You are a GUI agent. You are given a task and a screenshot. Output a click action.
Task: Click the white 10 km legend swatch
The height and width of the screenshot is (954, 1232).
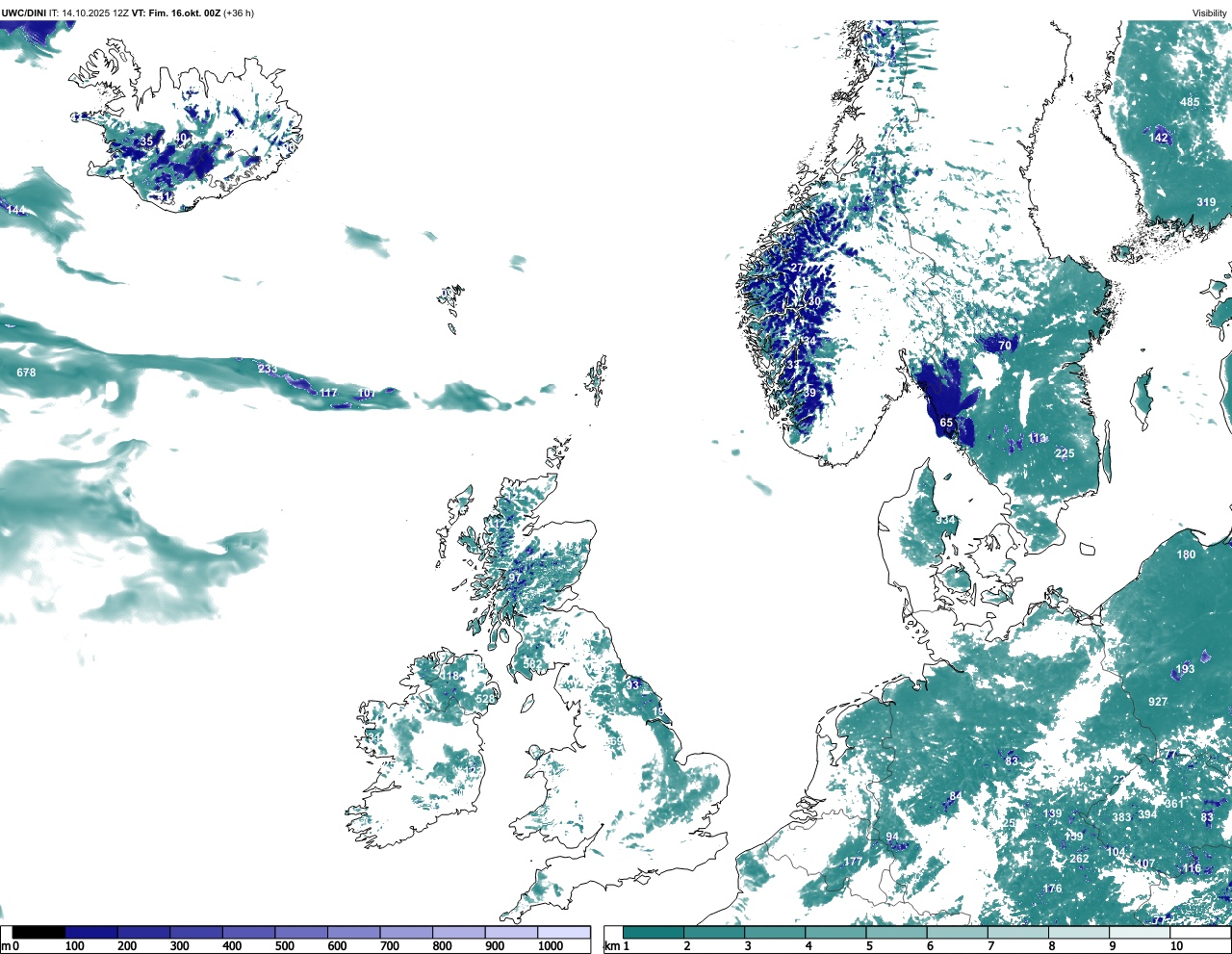1200,932
